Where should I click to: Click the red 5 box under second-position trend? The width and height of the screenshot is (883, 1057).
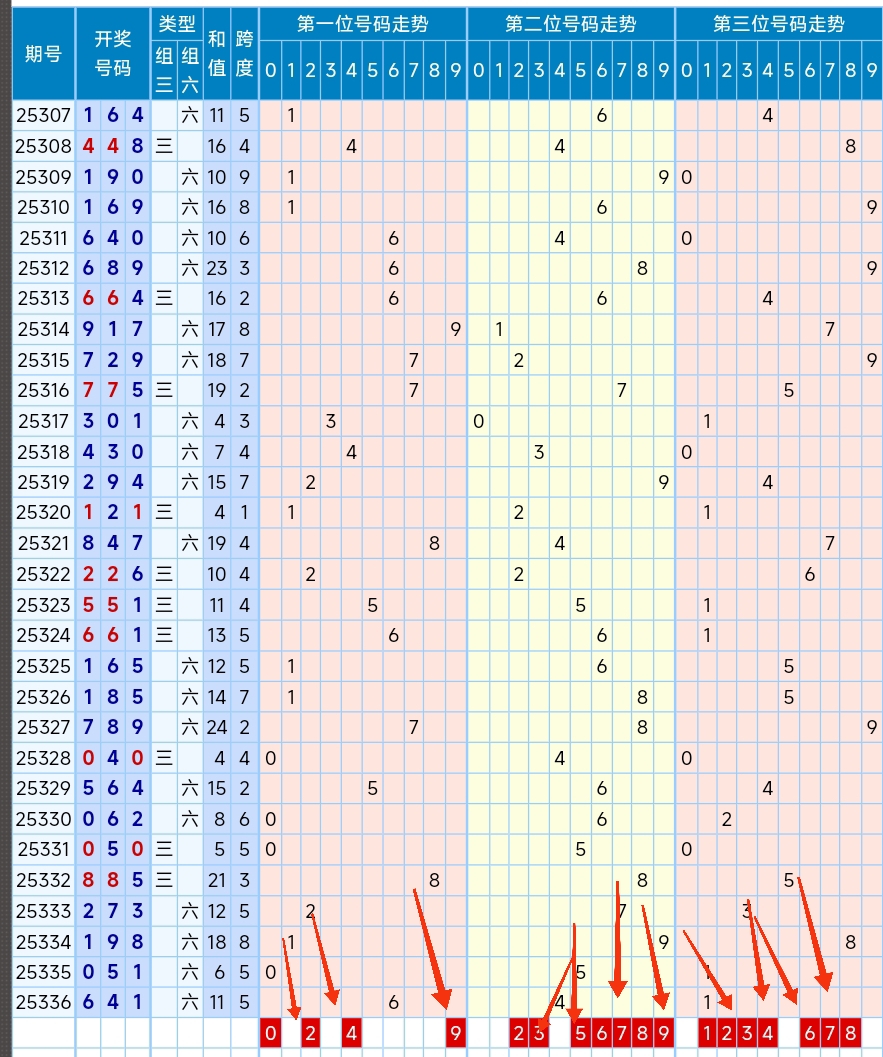pyautogui.click(x=580, y=1033)
